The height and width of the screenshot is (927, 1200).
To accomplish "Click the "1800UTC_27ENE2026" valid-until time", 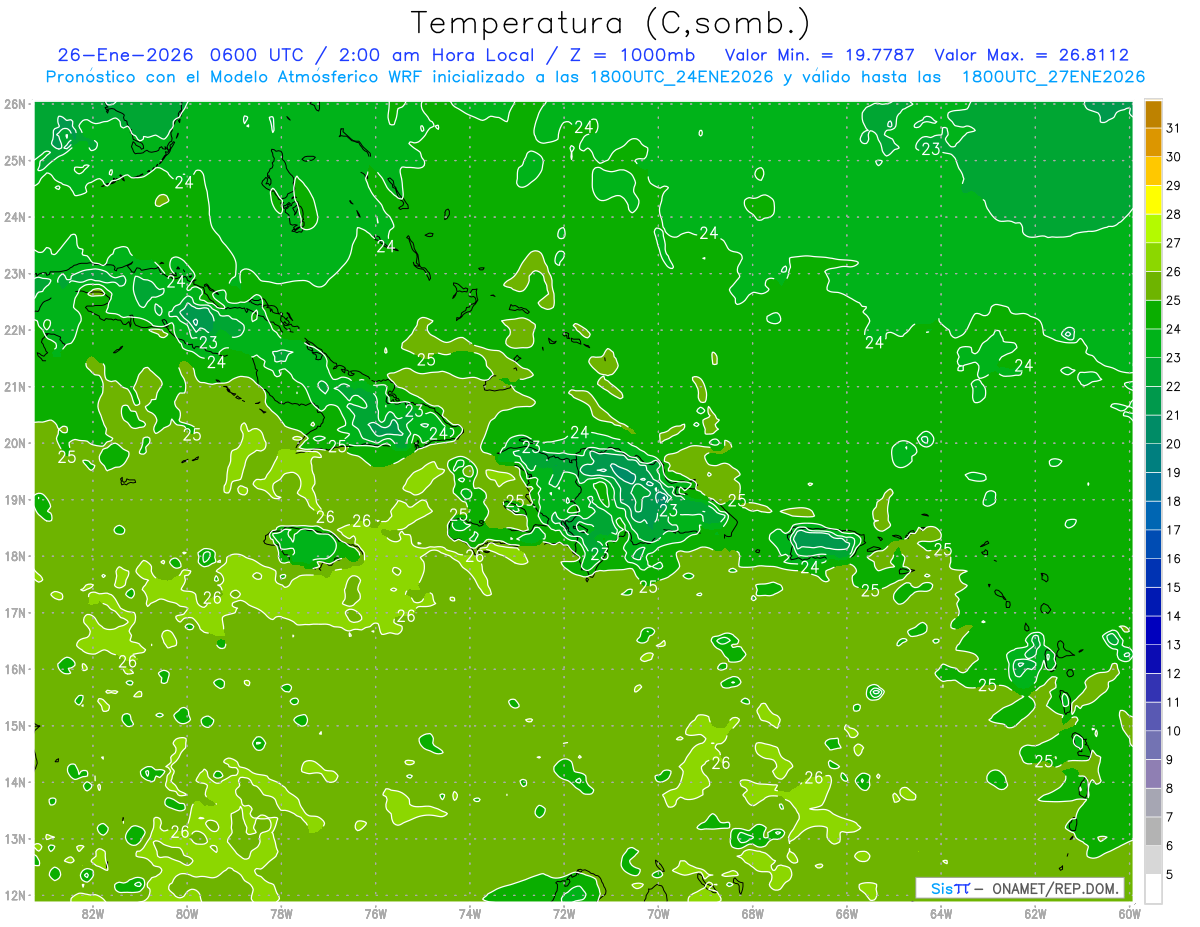I will [x=1053, y=77].
